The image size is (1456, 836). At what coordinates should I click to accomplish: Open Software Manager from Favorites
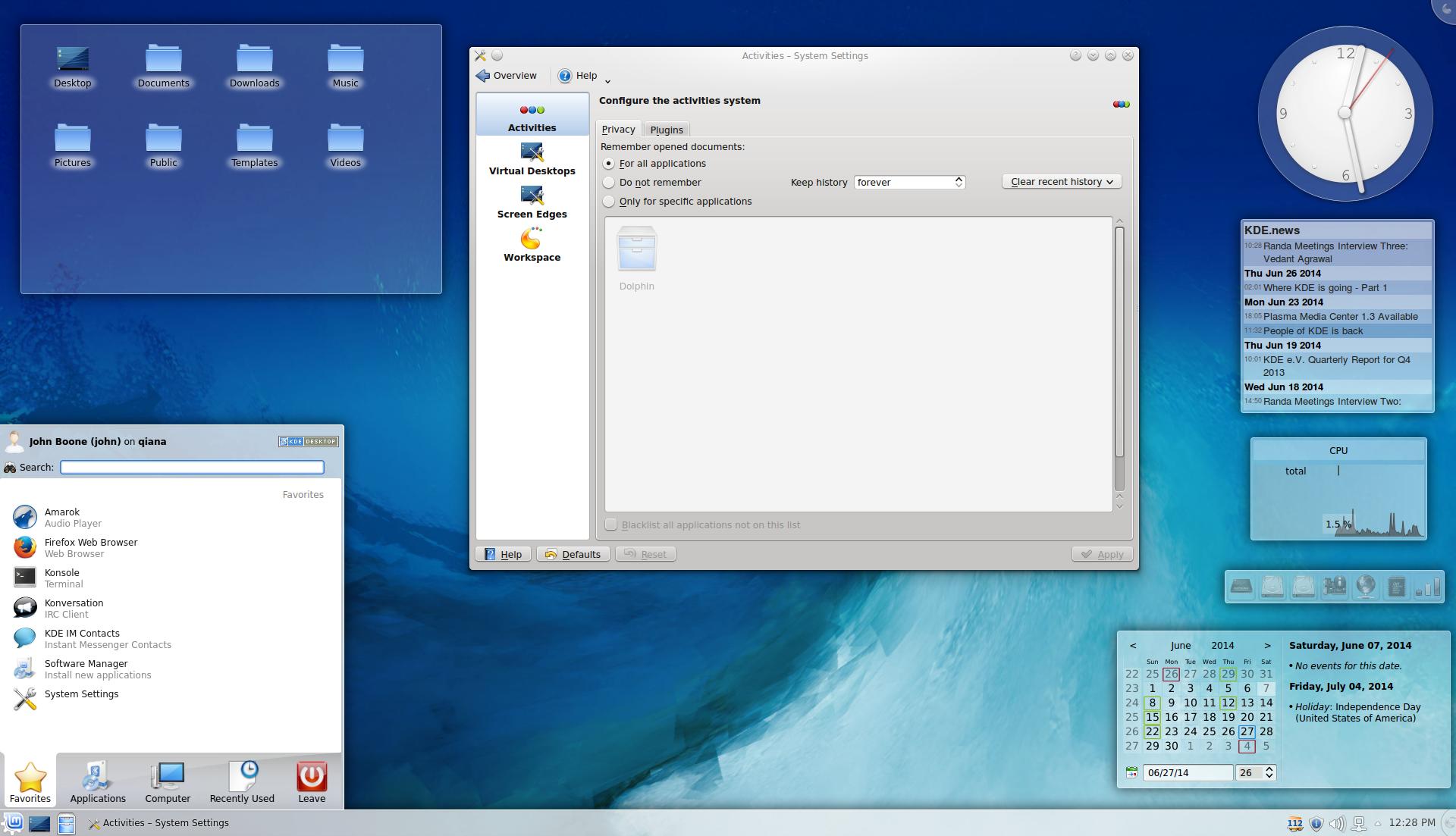tap(171, 669)
